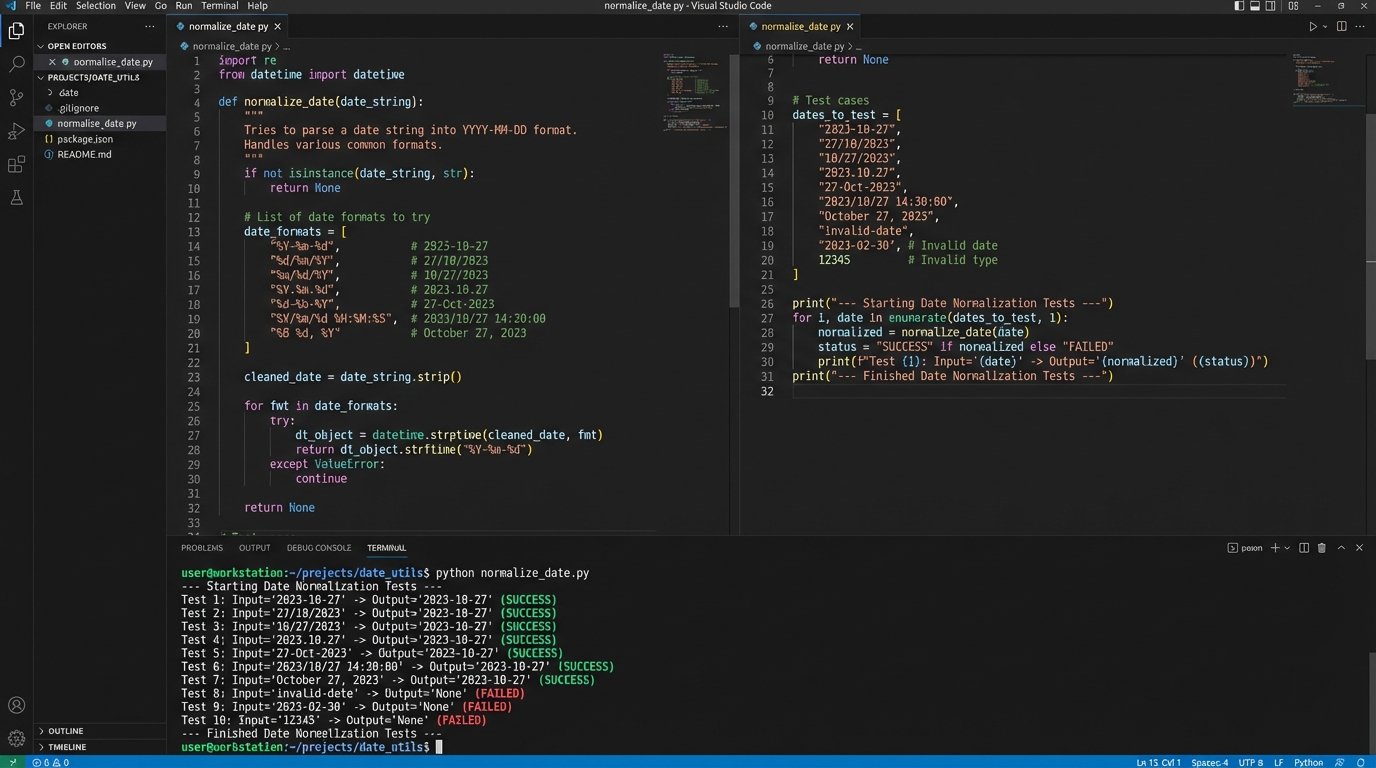Expand the date folder in Explorer
1376x768 pixels.
coord(68,92)
